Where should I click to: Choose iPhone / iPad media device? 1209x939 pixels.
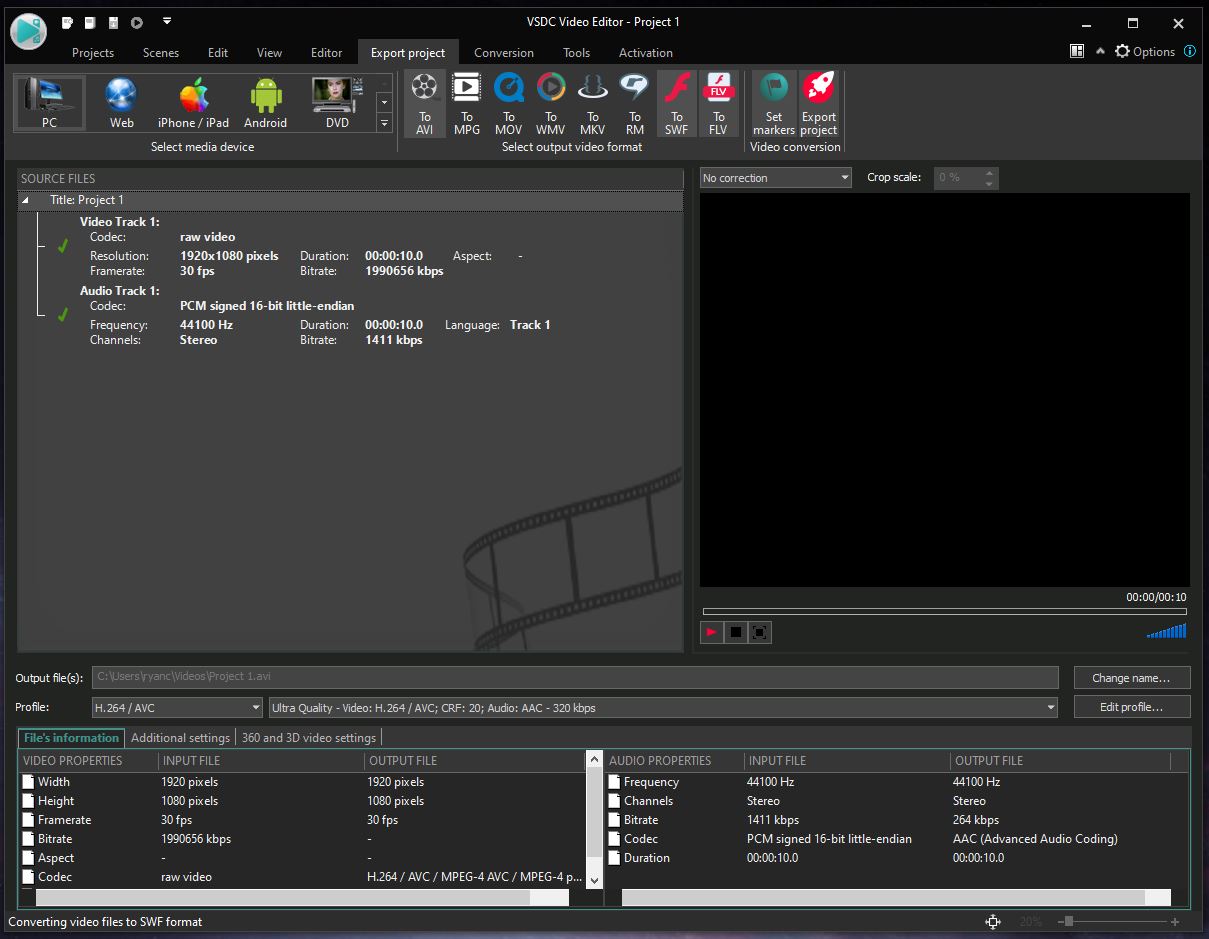coord(193,103)
